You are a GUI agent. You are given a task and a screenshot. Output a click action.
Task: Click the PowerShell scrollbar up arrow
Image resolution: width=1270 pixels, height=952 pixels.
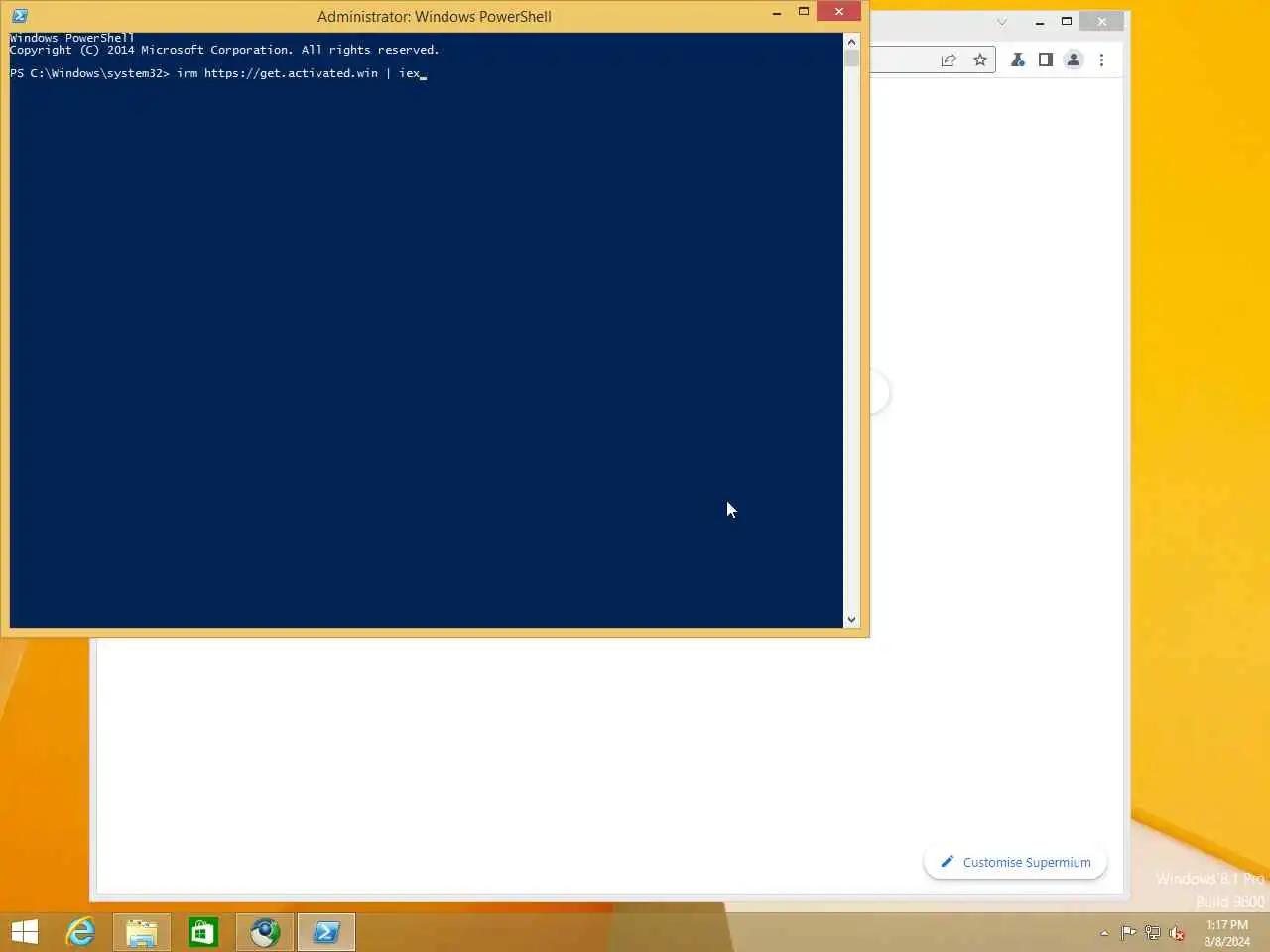pyautogui.click(x=851, y=42)
